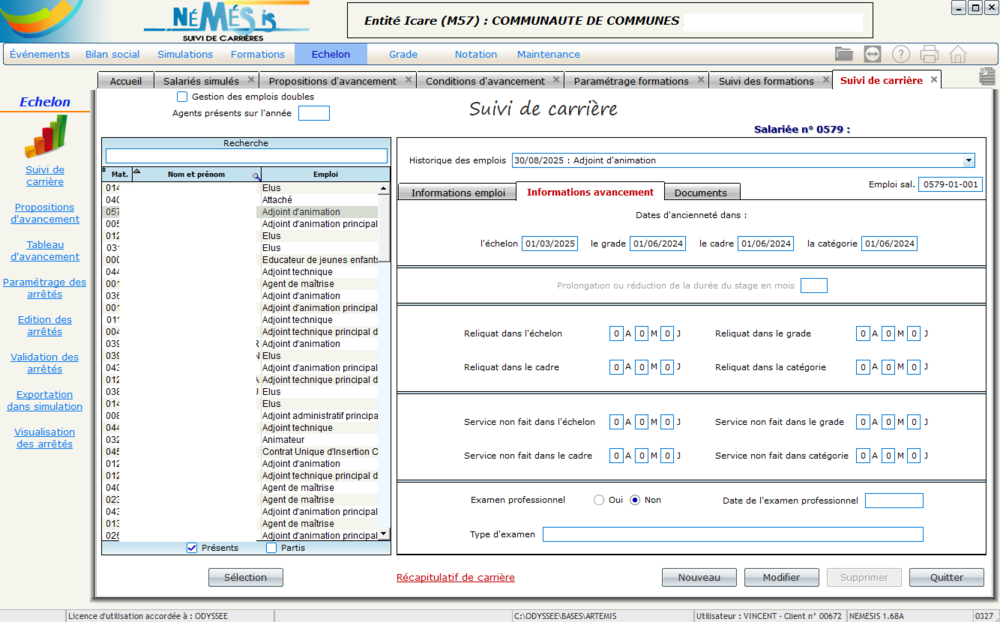
Task: Close the Suivi de carrière tab
Action: (x=934, y=80)
